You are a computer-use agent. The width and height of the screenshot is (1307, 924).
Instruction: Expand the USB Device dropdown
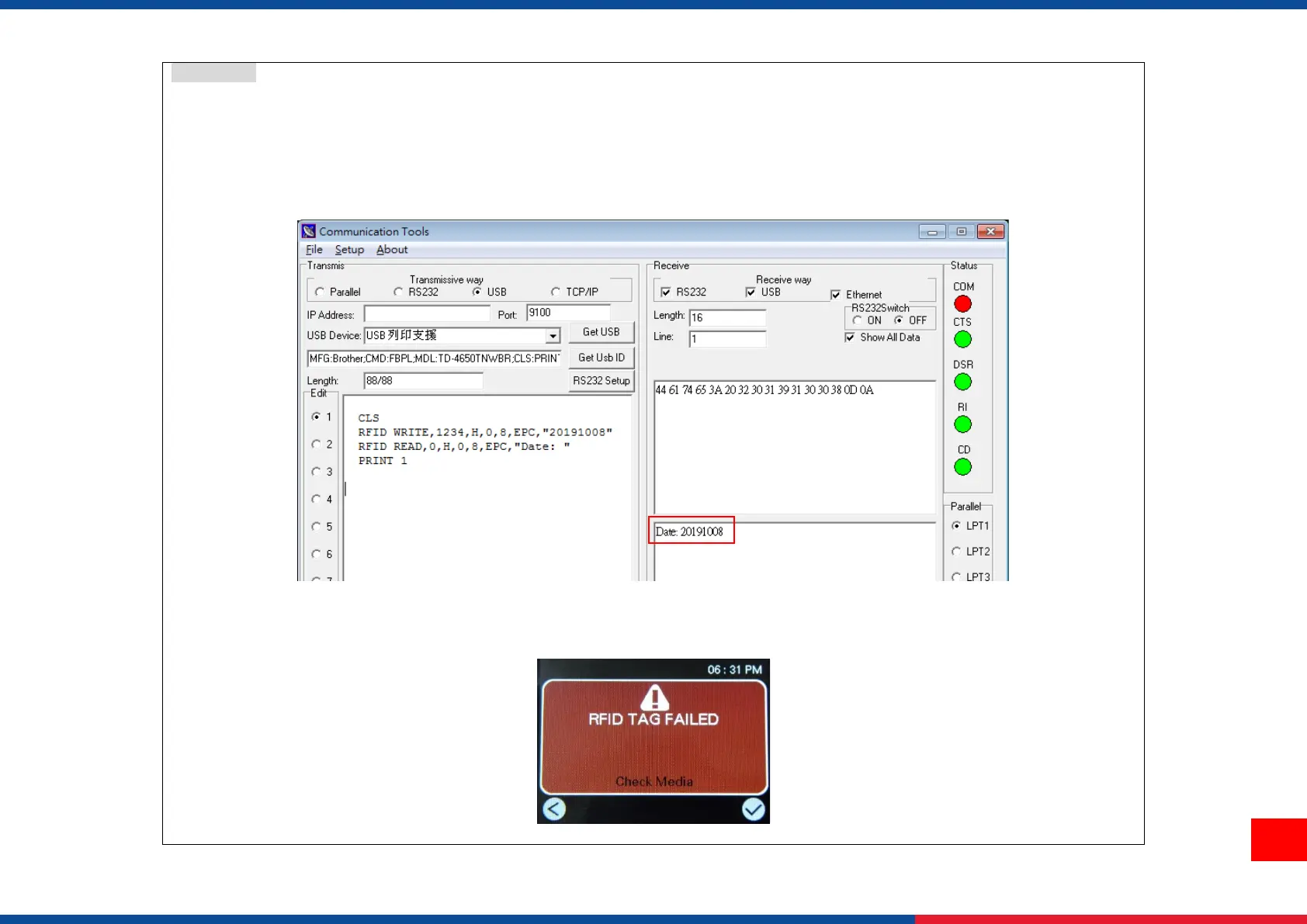(553, 336)
